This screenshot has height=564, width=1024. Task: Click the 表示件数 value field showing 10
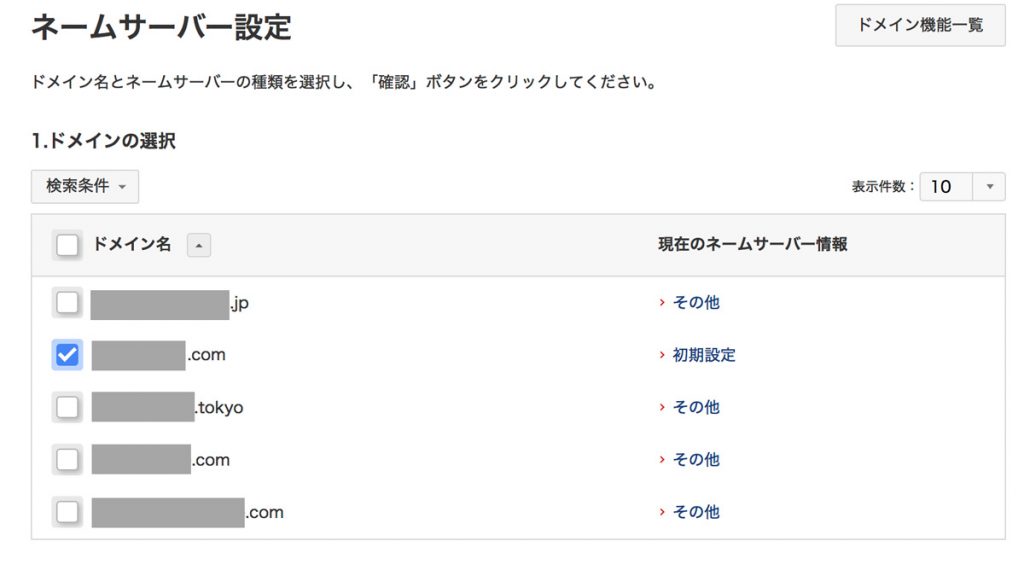click(946, 186)
